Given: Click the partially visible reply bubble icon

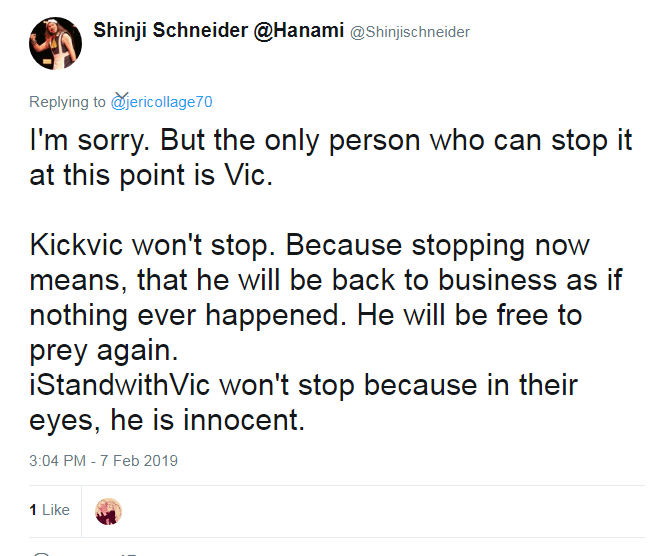Looking at the screenshot, I should 42,554.
